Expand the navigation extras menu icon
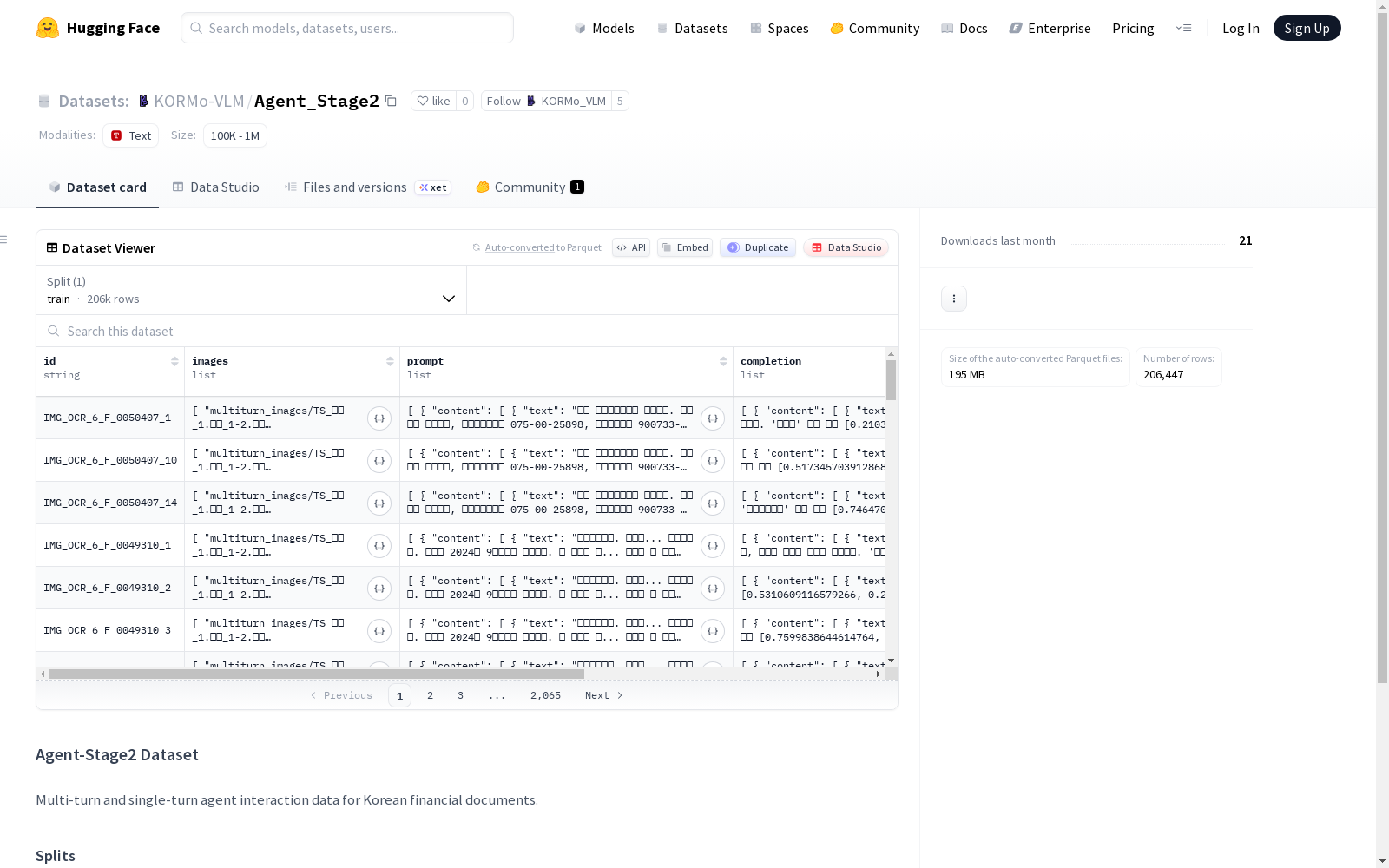 pyautogui.click(x=1183, y=28)
